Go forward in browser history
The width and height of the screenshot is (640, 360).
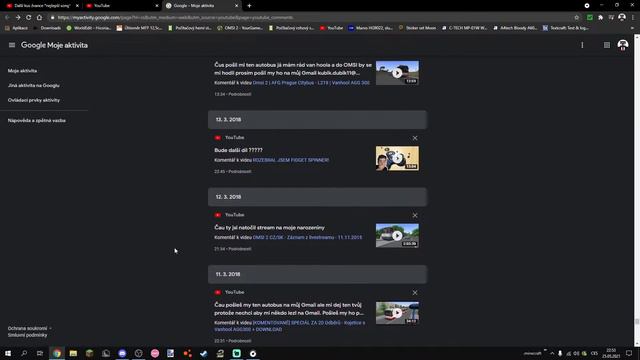[18, 18]
